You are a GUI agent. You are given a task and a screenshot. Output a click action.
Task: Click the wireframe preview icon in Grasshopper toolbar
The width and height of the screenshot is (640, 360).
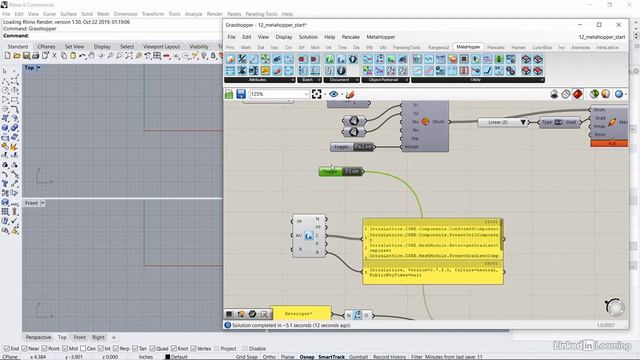[565, 94]
